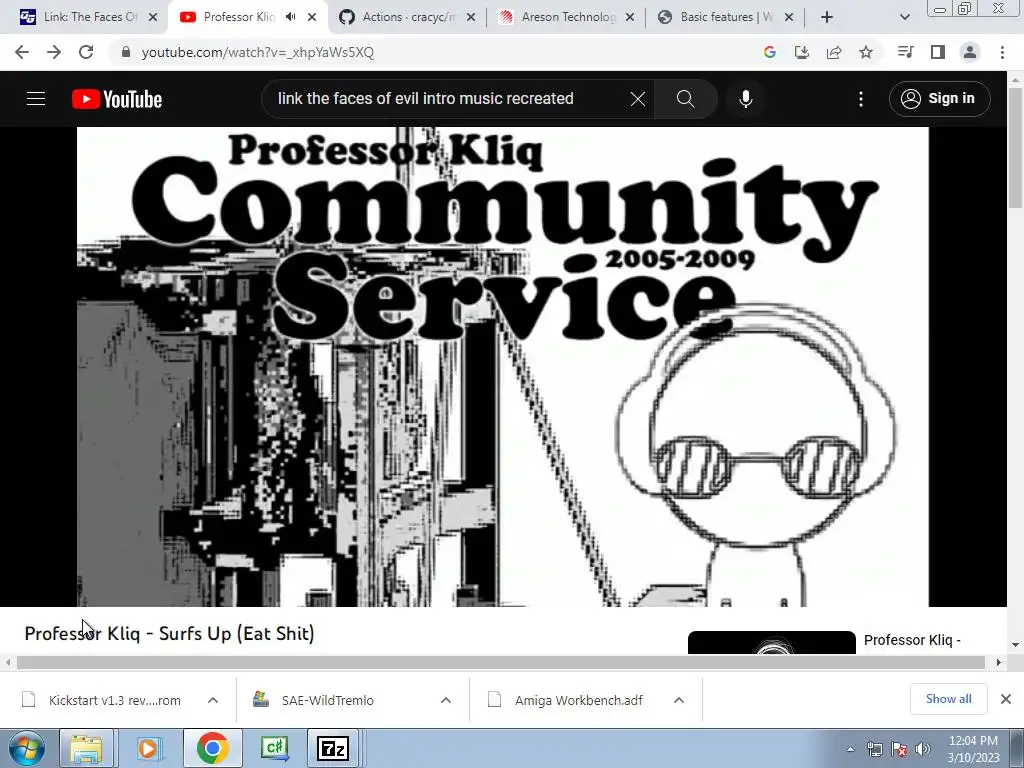Expand the tab search dropdown arrow
This screenshot has width=1024, height=768.
[904, 17]
